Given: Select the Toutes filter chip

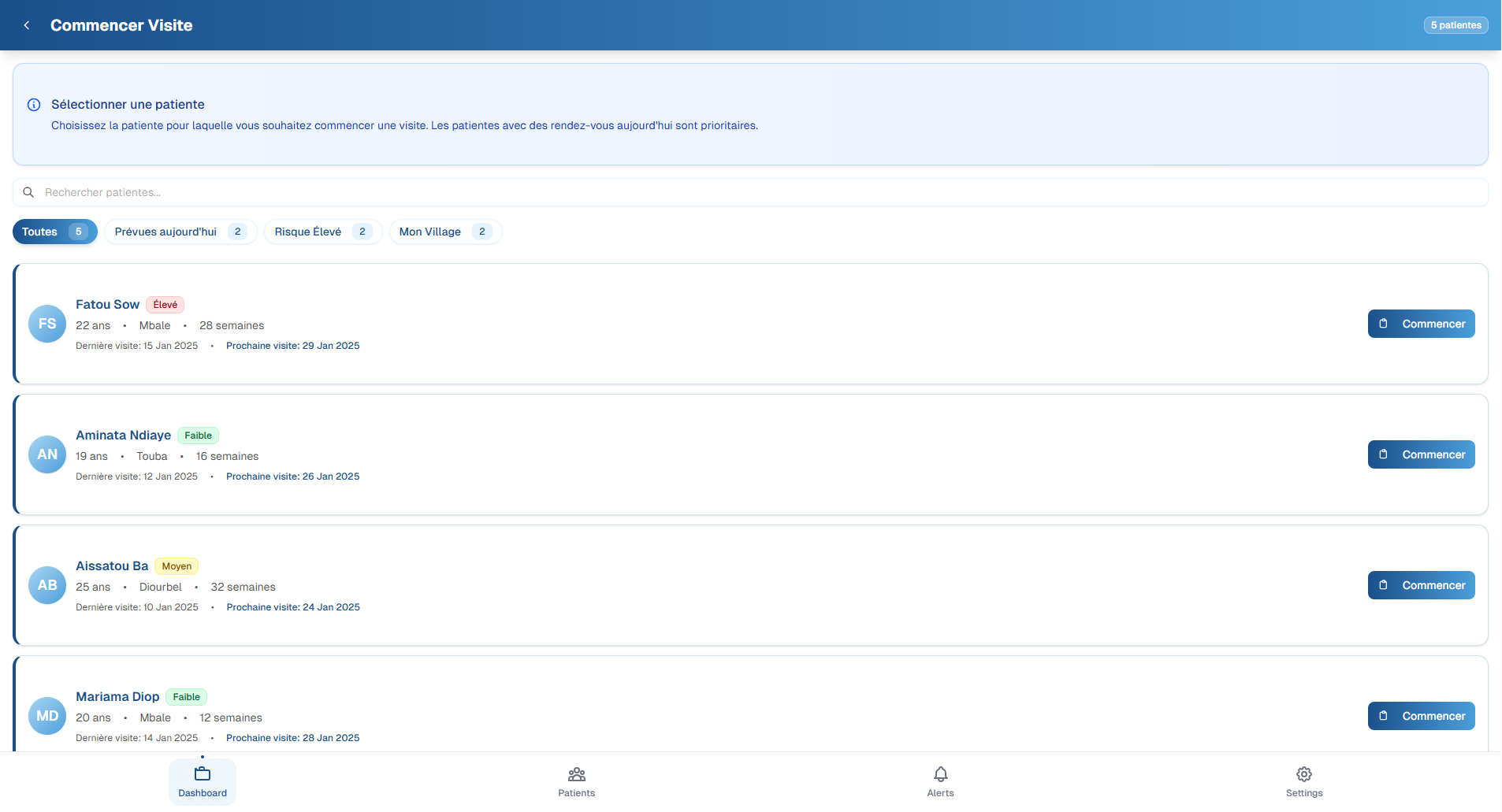Looking at the screenshot, I should (x=54, y=232).
